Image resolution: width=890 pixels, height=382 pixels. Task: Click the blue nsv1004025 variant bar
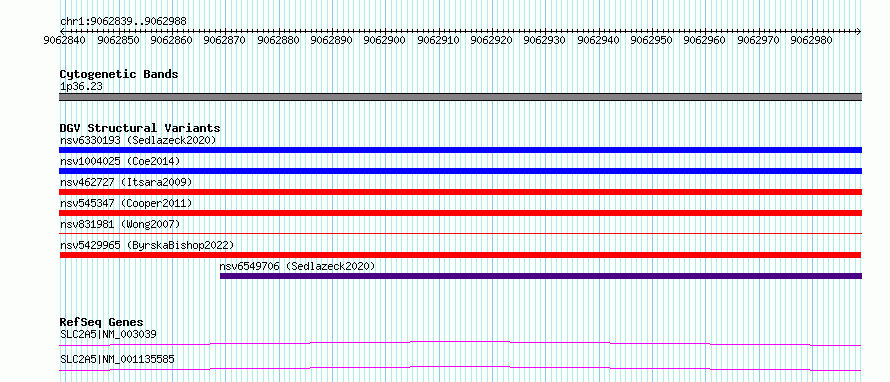coord(460,171)
